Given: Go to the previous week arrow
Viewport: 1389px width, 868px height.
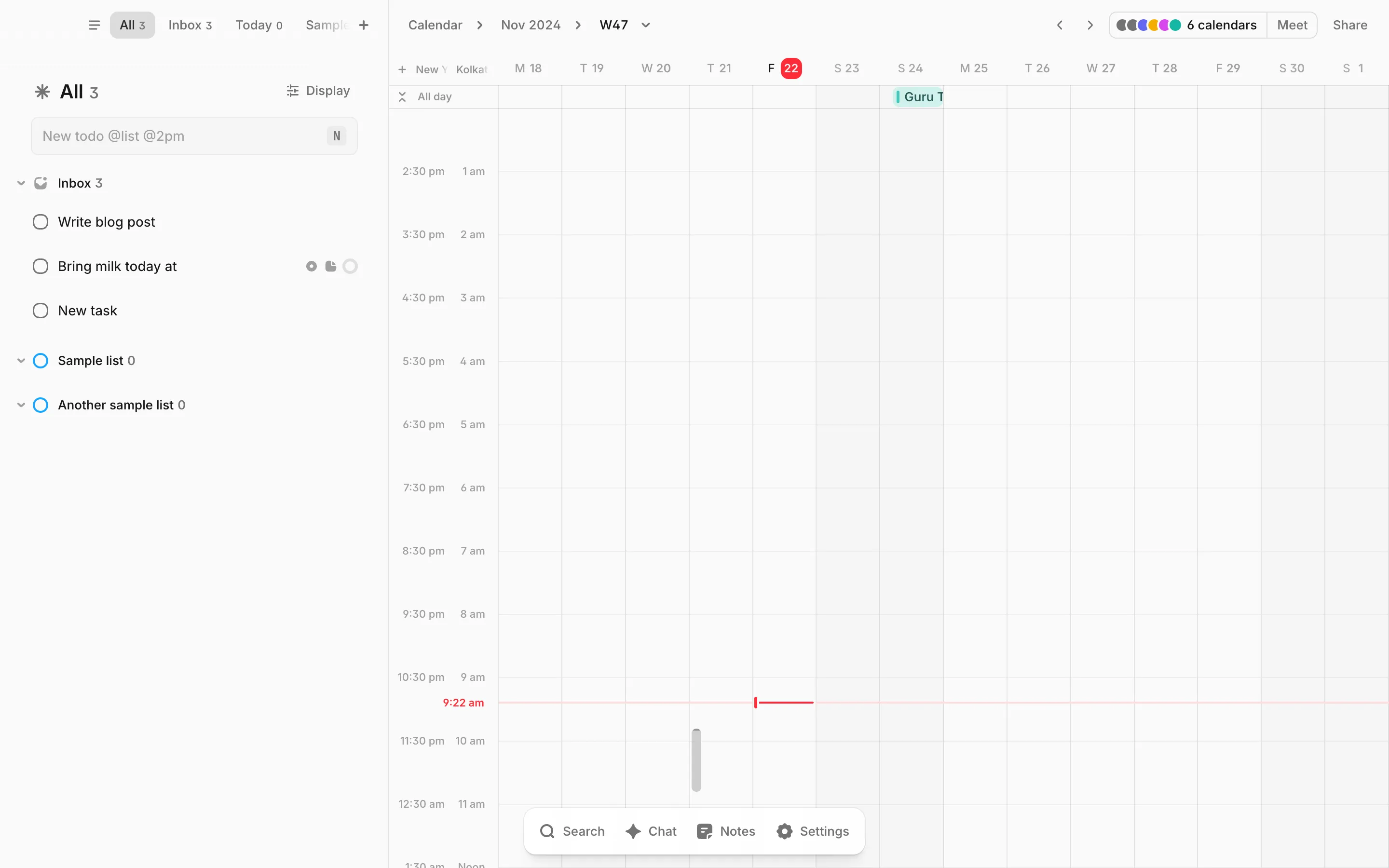Looking at the screenshot, I should pos(1060,25).
